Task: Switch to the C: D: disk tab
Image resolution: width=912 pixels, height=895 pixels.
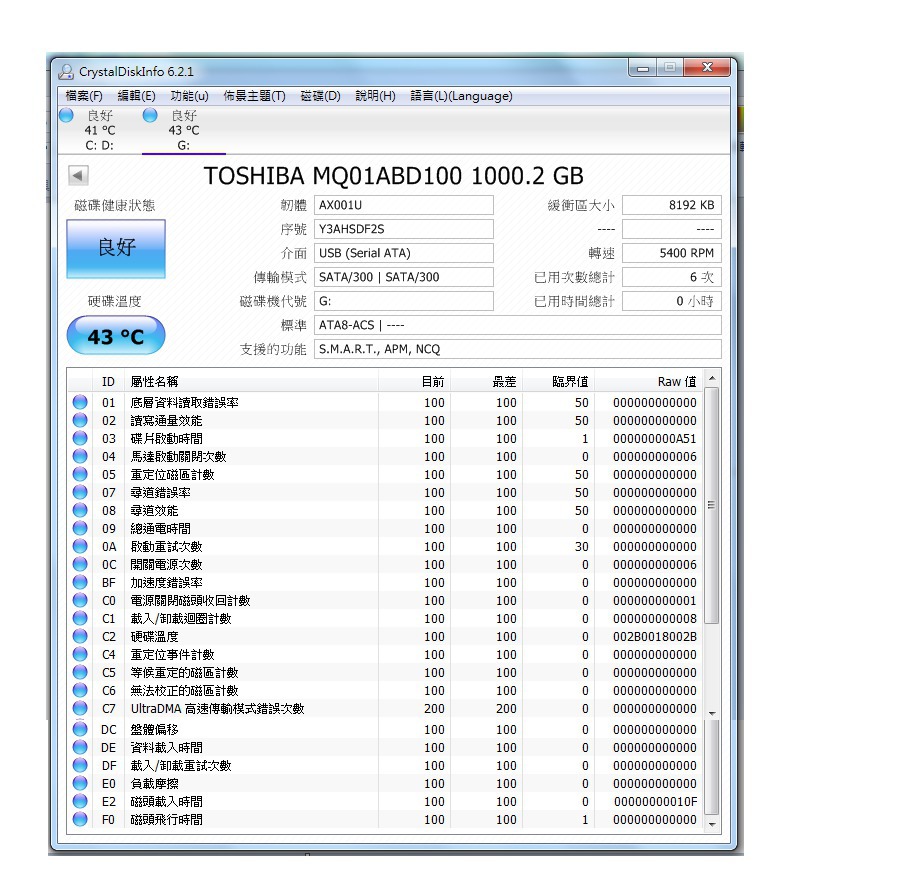Action: (x=99, y=130)
